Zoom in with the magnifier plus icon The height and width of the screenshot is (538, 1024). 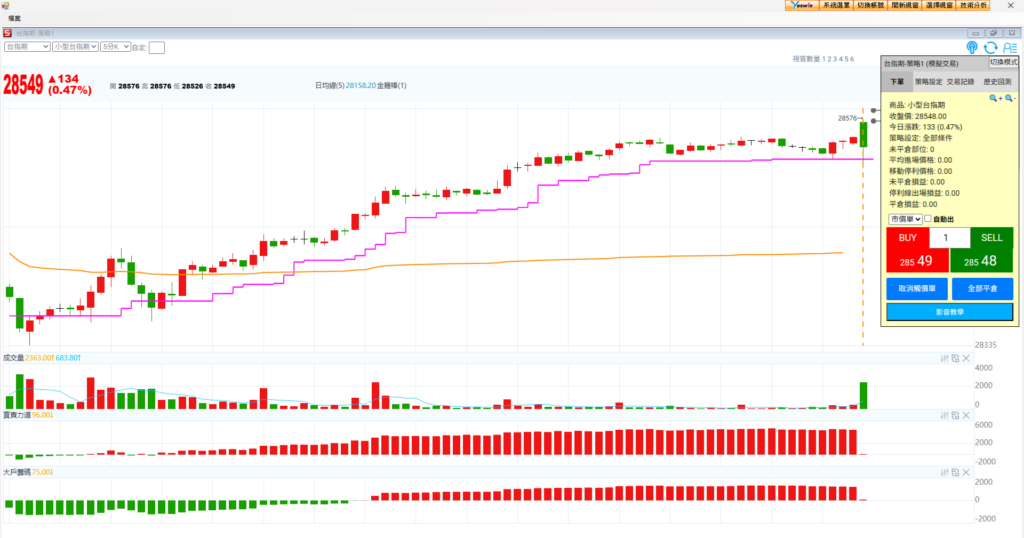pos(995,98)
